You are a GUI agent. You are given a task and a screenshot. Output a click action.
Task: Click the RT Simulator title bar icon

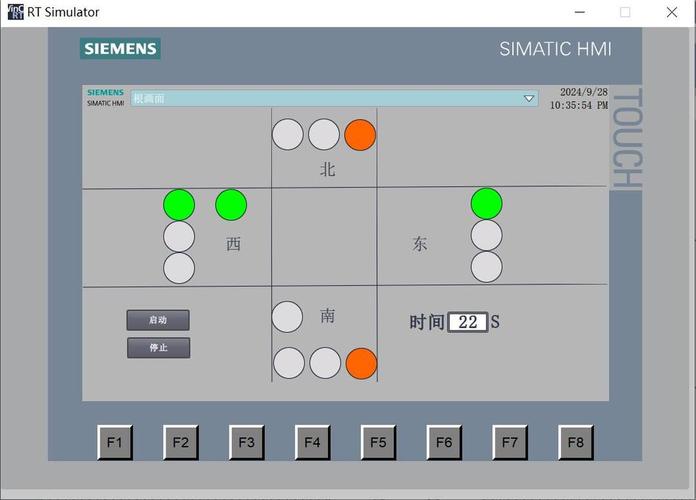(x=15, y=12)
